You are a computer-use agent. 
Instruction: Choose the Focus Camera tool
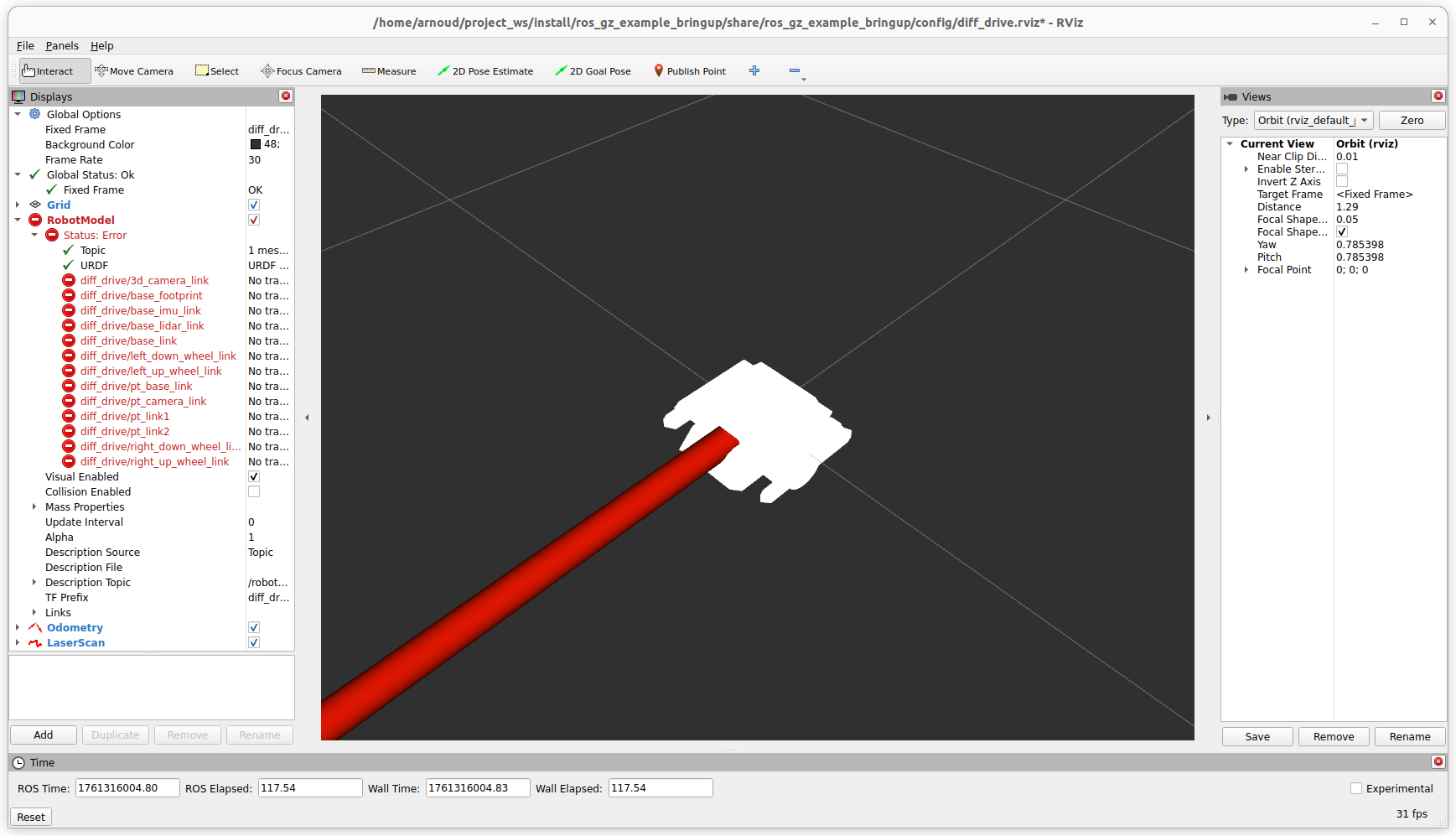tap(301, 71)
